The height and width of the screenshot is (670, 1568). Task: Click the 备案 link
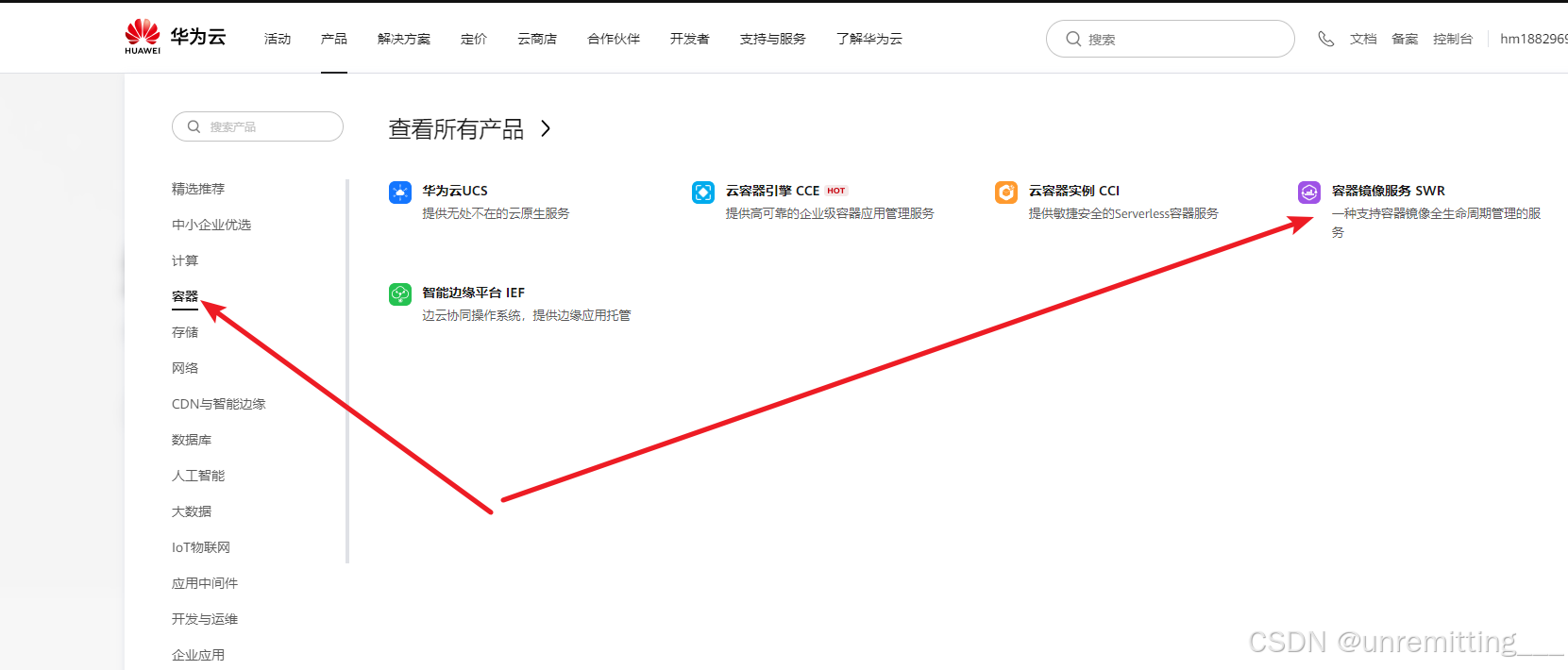tap(1405, 39)
